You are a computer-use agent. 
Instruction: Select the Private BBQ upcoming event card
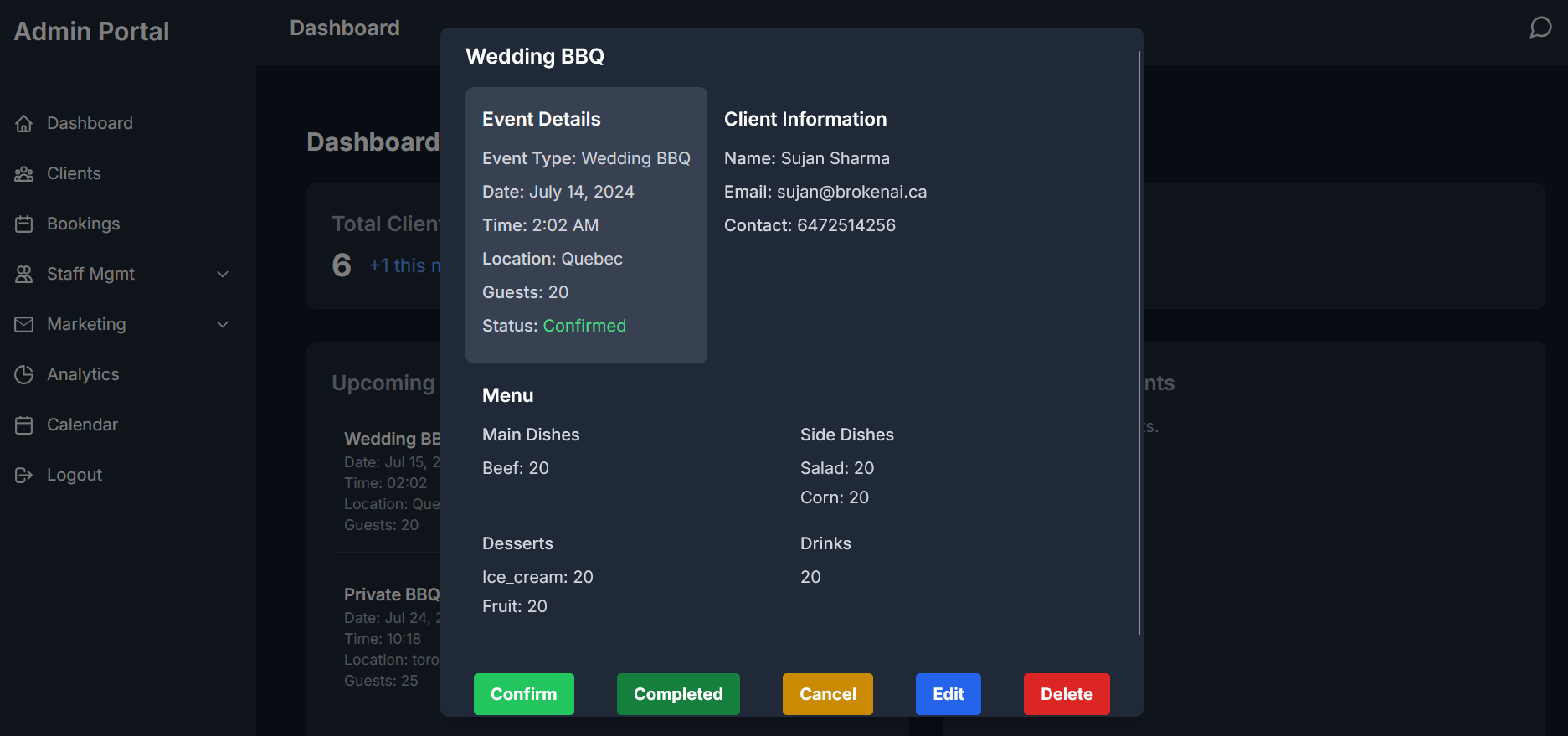(391, 636)
